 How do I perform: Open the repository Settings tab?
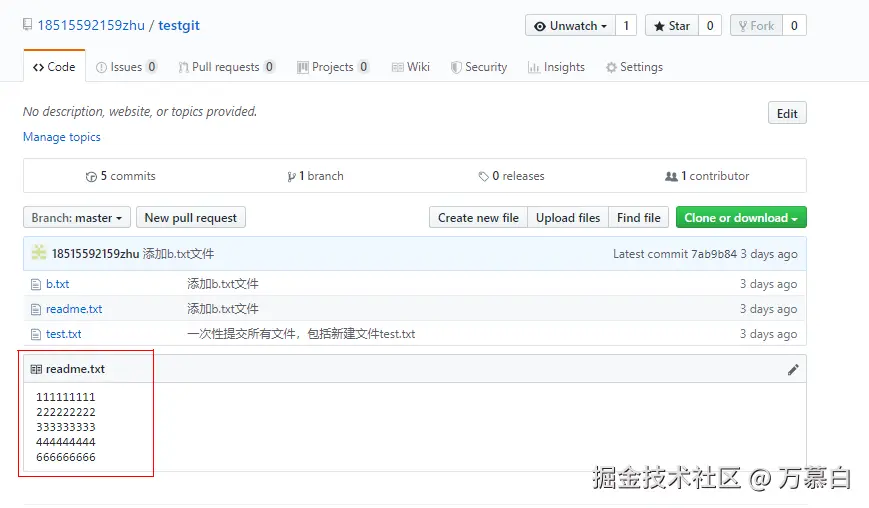[634, 67]
